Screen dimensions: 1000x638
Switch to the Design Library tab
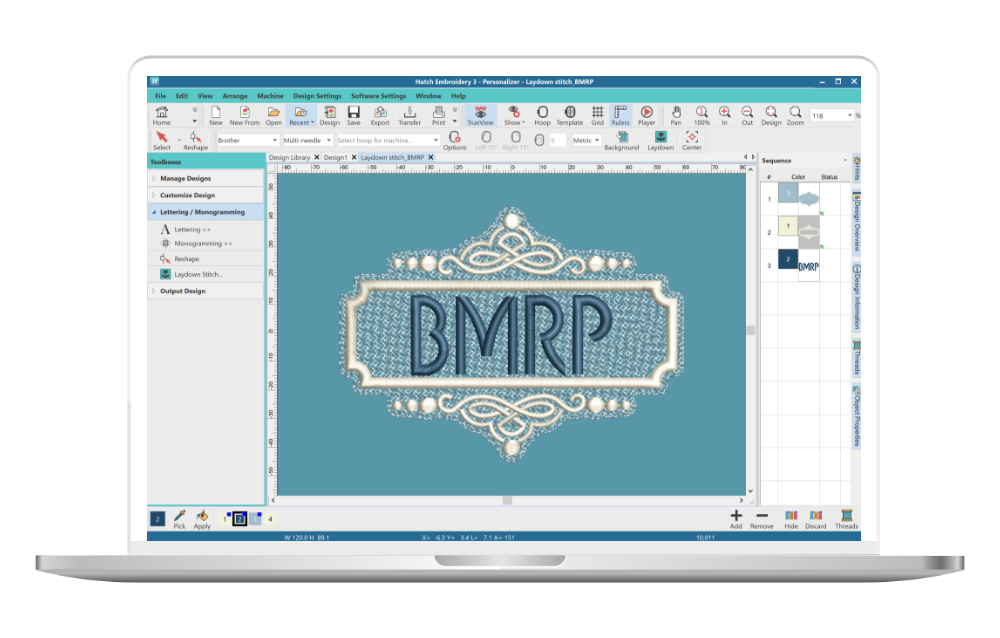(x=290, y=158)
